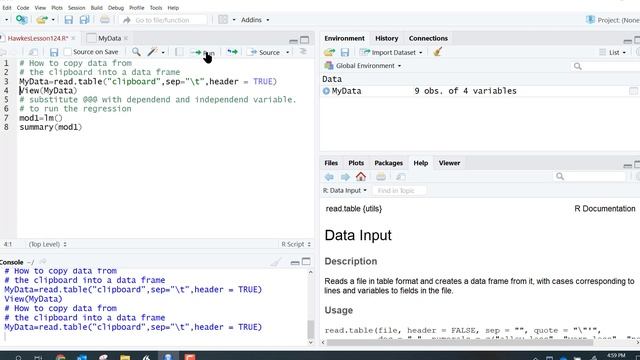Click the Help search field
640x360 pixels.
coord(589,176)
